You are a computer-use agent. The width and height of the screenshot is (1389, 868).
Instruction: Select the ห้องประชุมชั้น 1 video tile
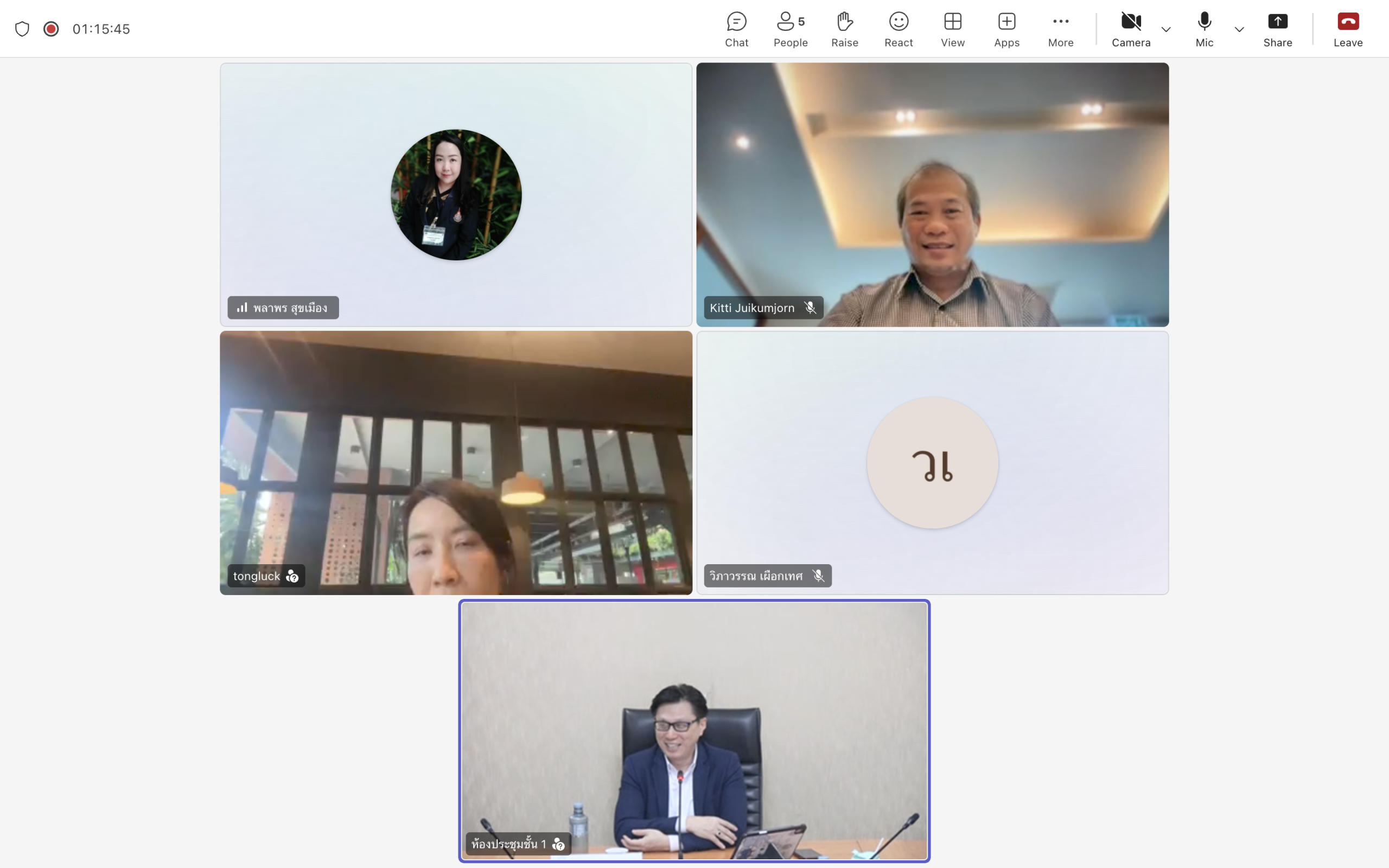point(694,731)
